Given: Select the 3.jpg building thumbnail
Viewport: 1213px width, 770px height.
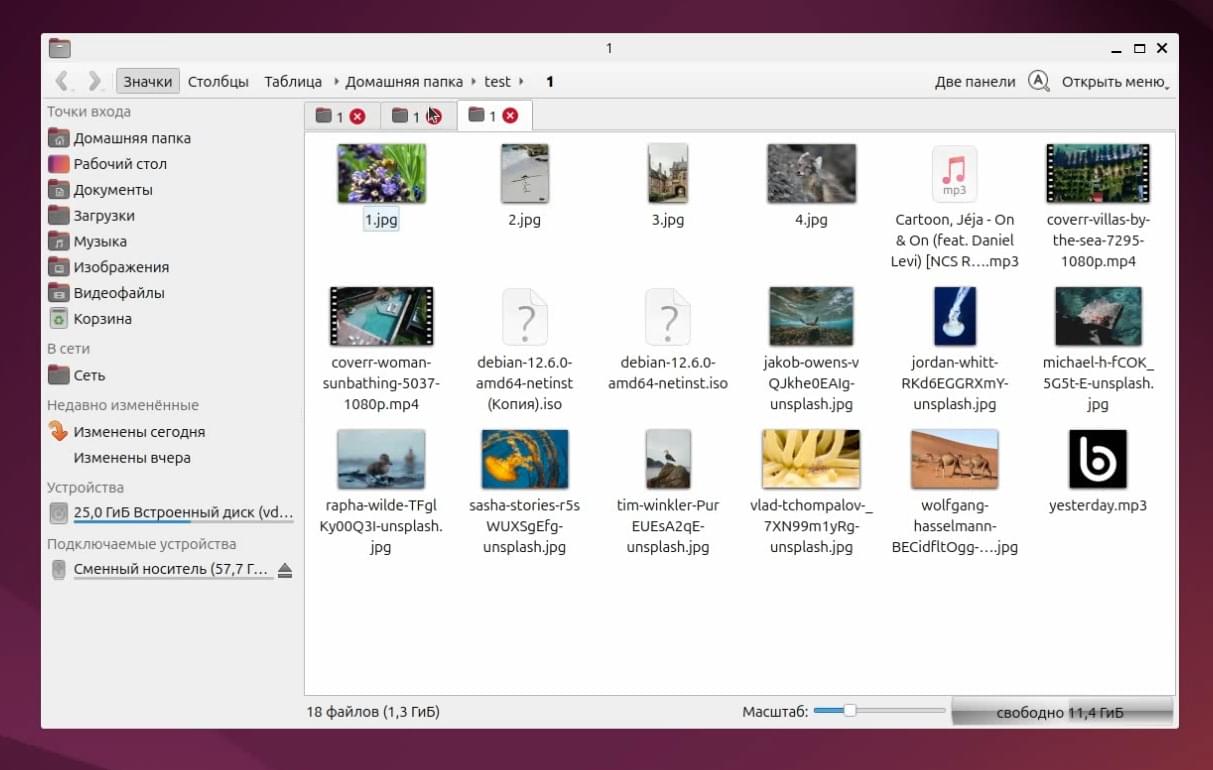Looking at the screenshot, I should [x=668, y=173].
